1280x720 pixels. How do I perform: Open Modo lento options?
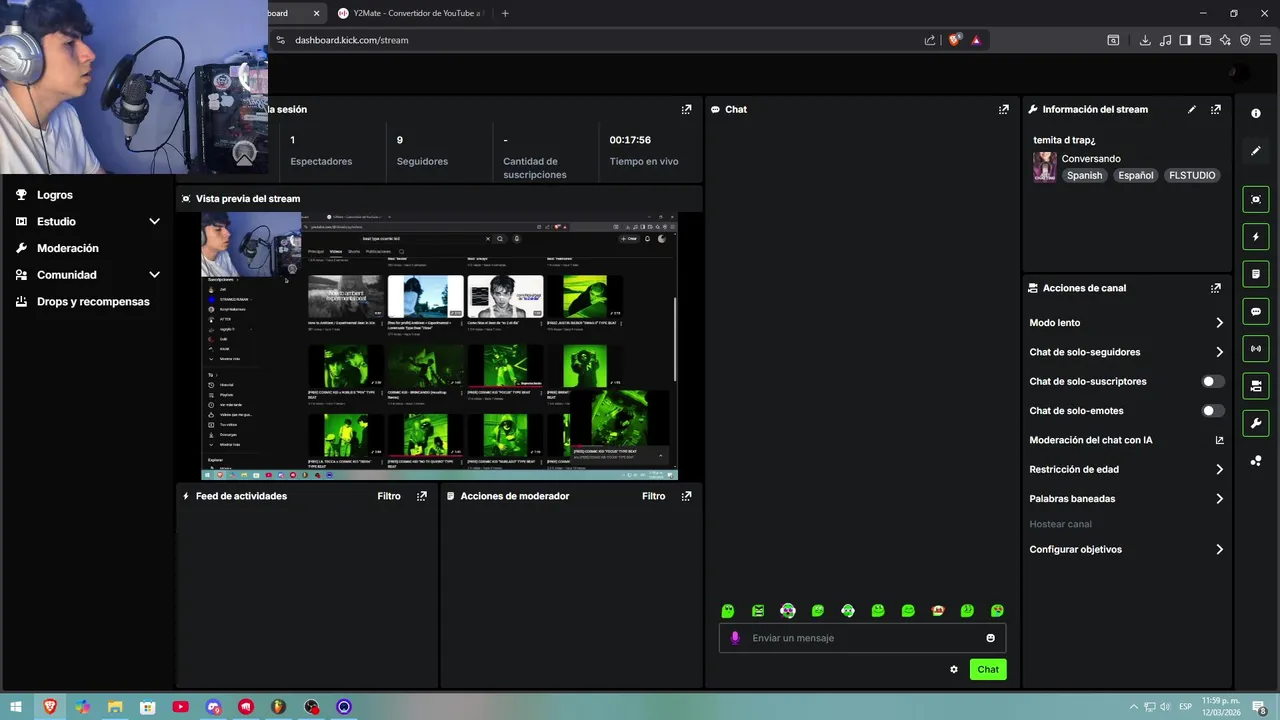coord(1126,323)
